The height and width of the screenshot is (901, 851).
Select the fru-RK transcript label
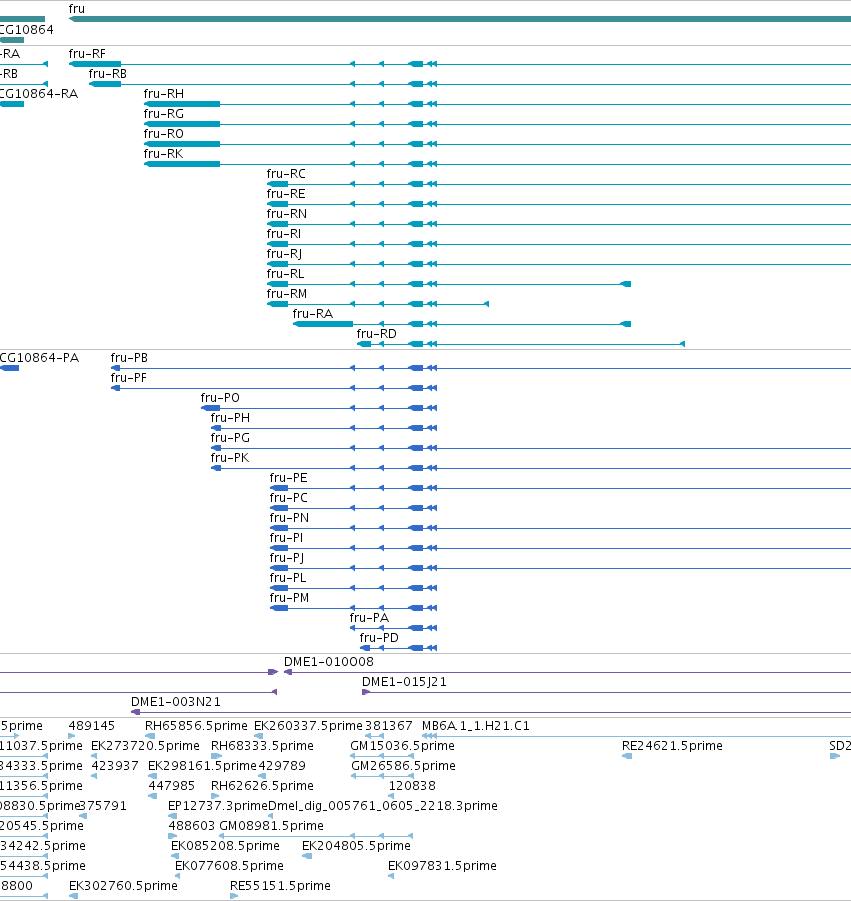pyautogui.click(x=164, y=153)
